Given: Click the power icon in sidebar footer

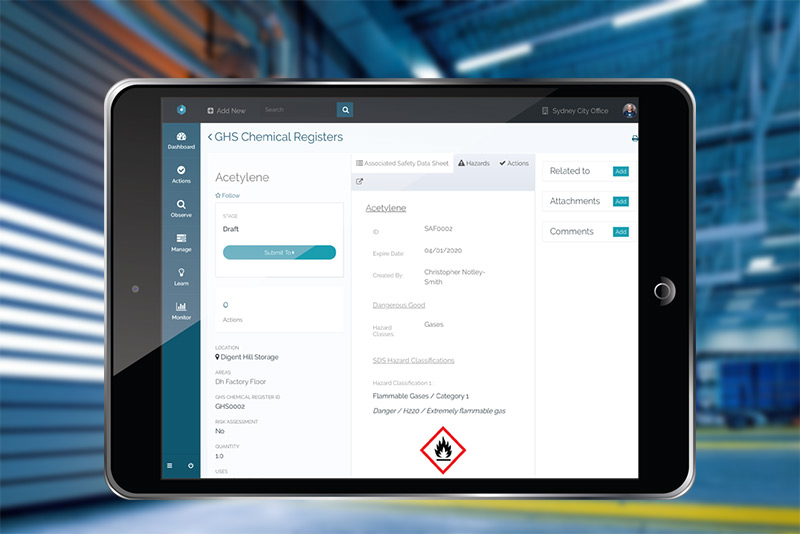Looking at the screenshot, I should [191, 466].
